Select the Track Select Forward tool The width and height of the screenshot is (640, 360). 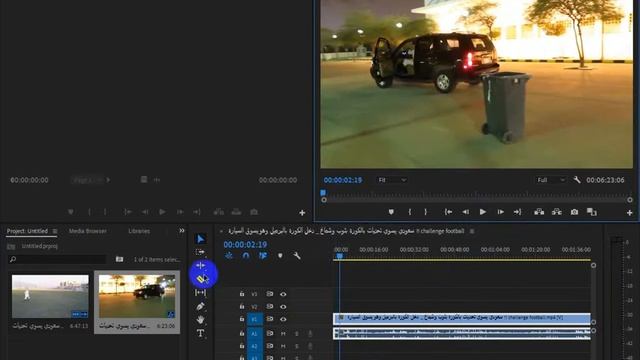point(200,252)
